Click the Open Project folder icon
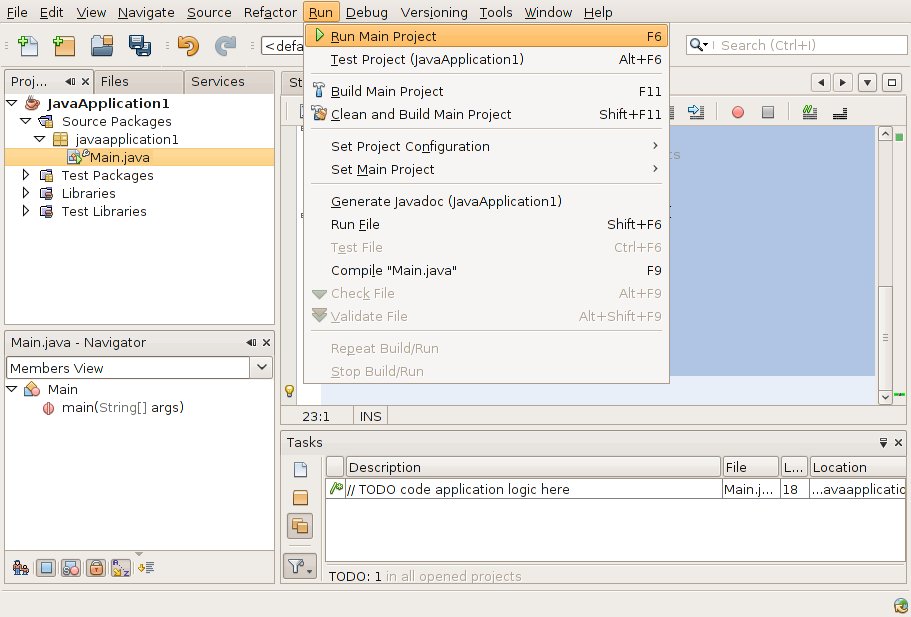 click(102, 45)
